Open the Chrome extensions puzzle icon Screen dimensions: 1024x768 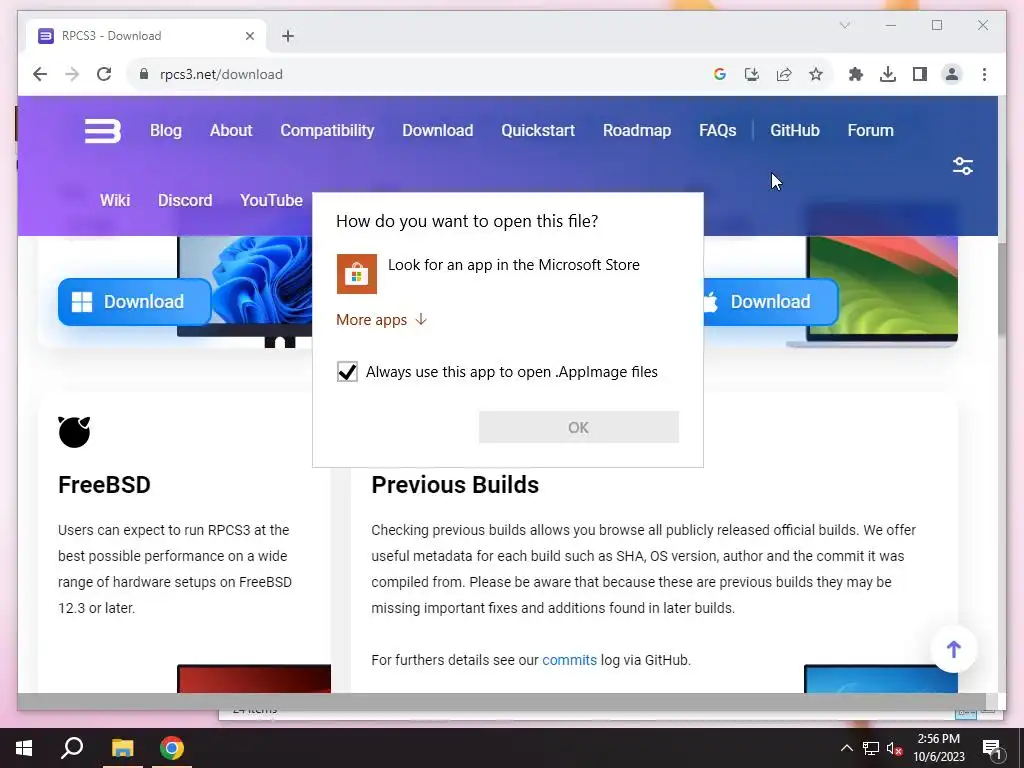[856, 74]
